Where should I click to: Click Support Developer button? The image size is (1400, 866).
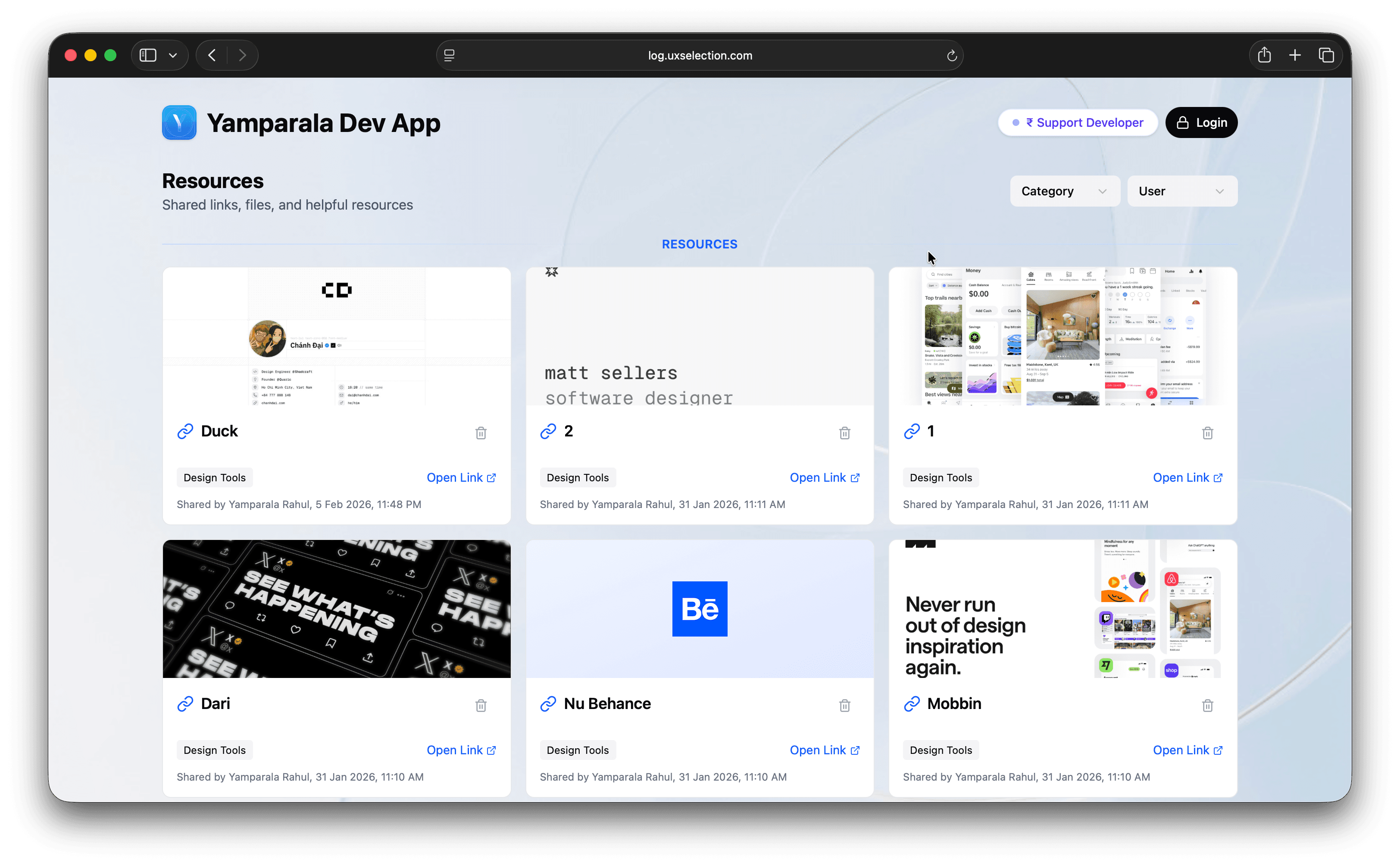click(1078, 122)
